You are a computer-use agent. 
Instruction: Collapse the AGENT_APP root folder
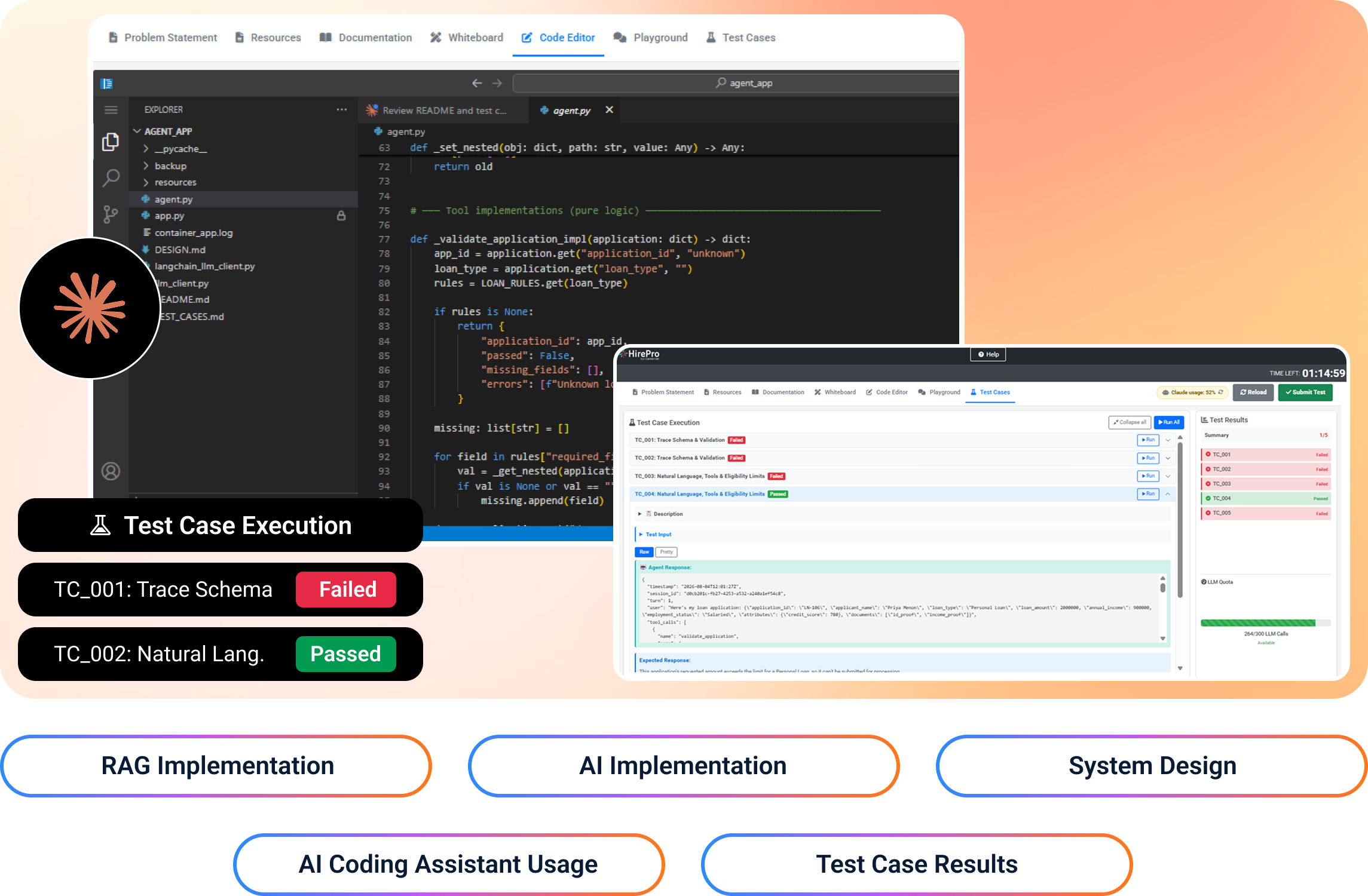tap(137, 131)
